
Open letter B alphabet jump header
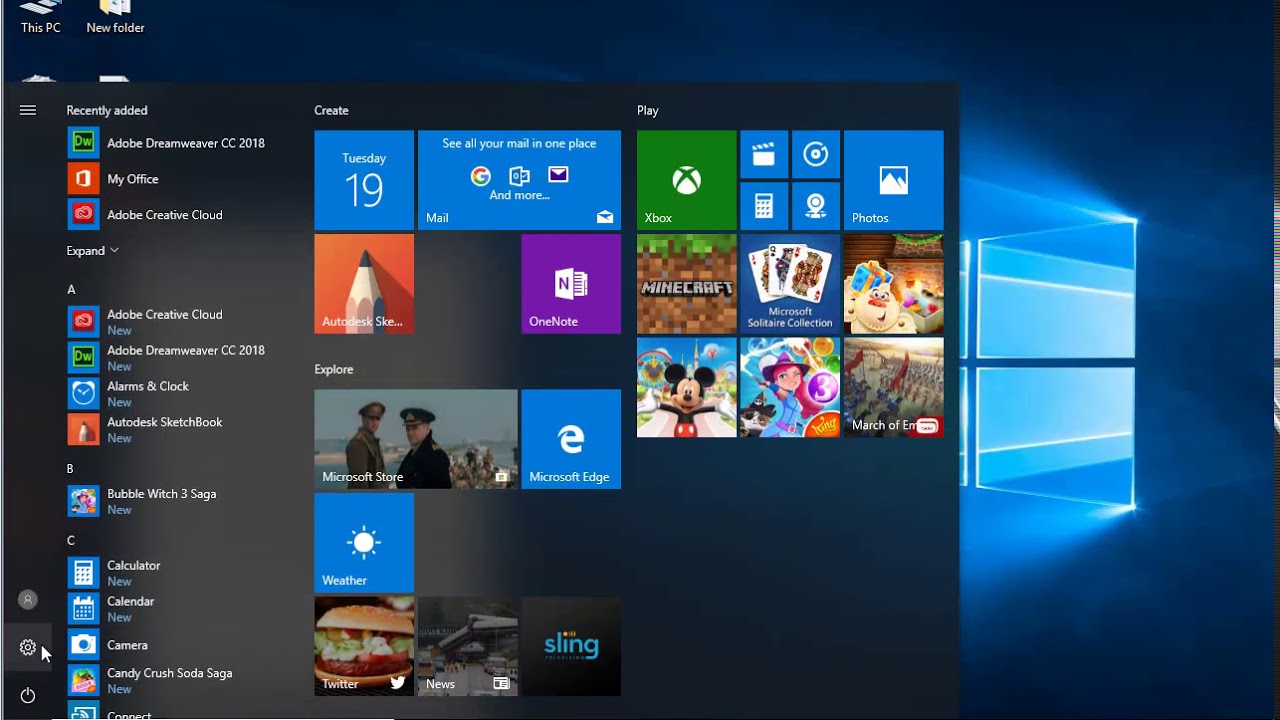[x=70, y=469]
